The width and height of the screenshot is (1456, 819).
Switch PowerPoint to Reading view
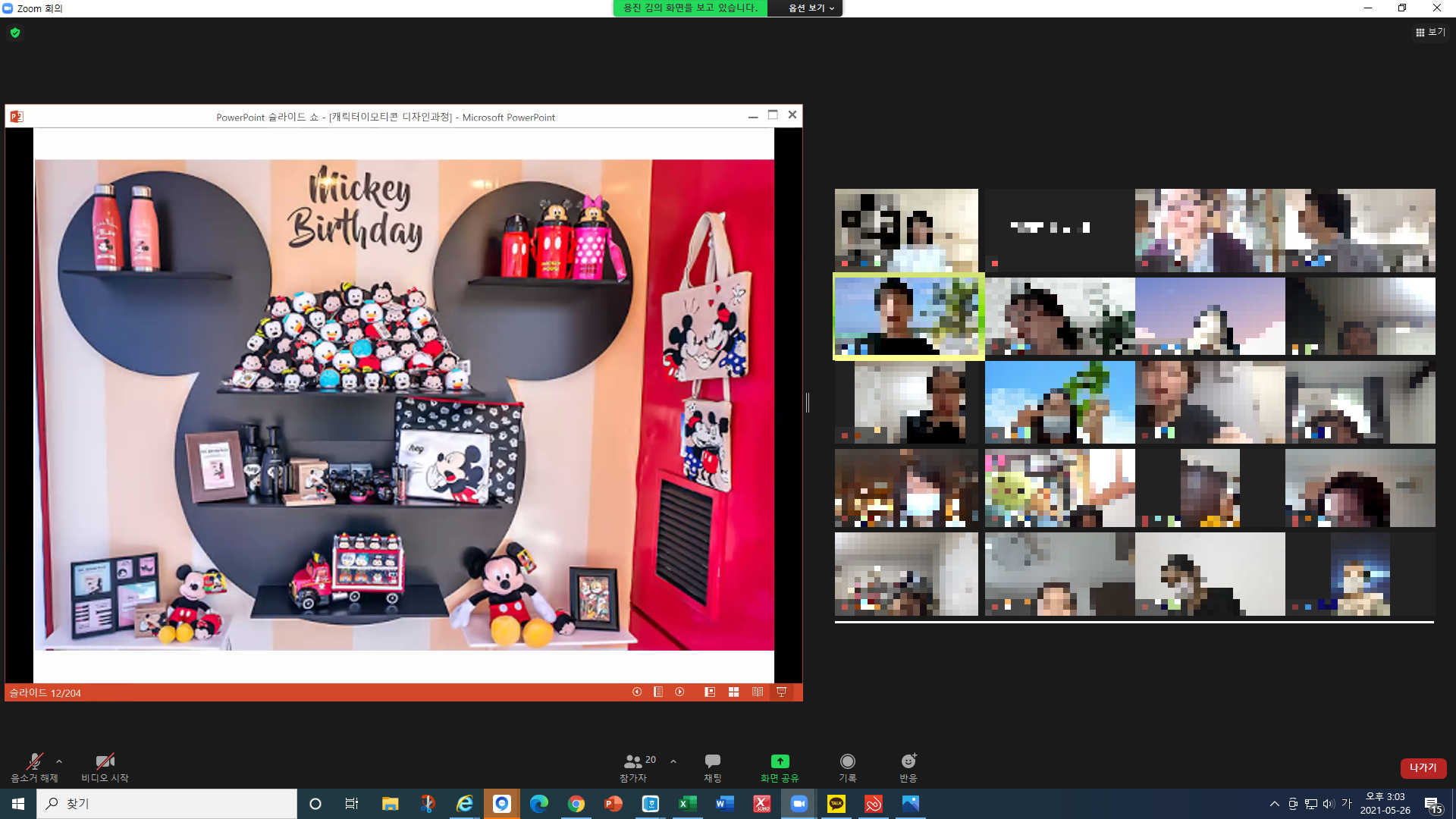click(x=757, y=692)
